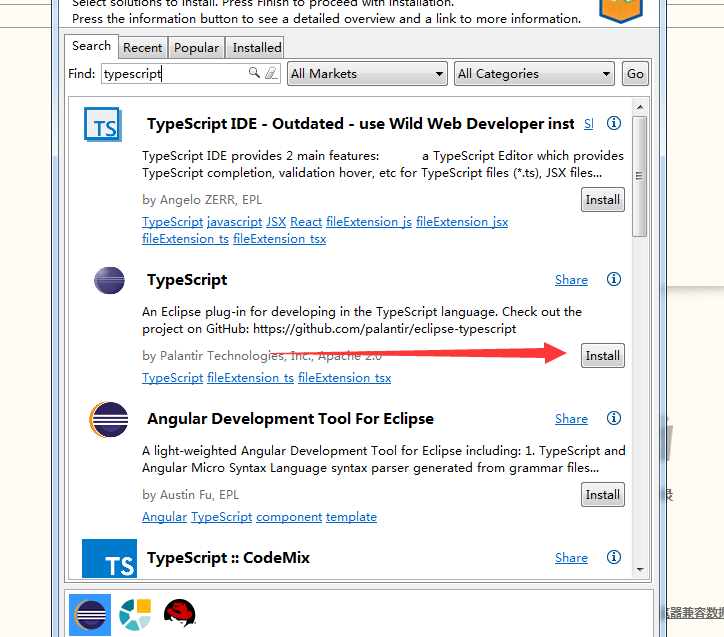Switch to the Popular tab
The image size is (724, 637).
pos(196,48)
